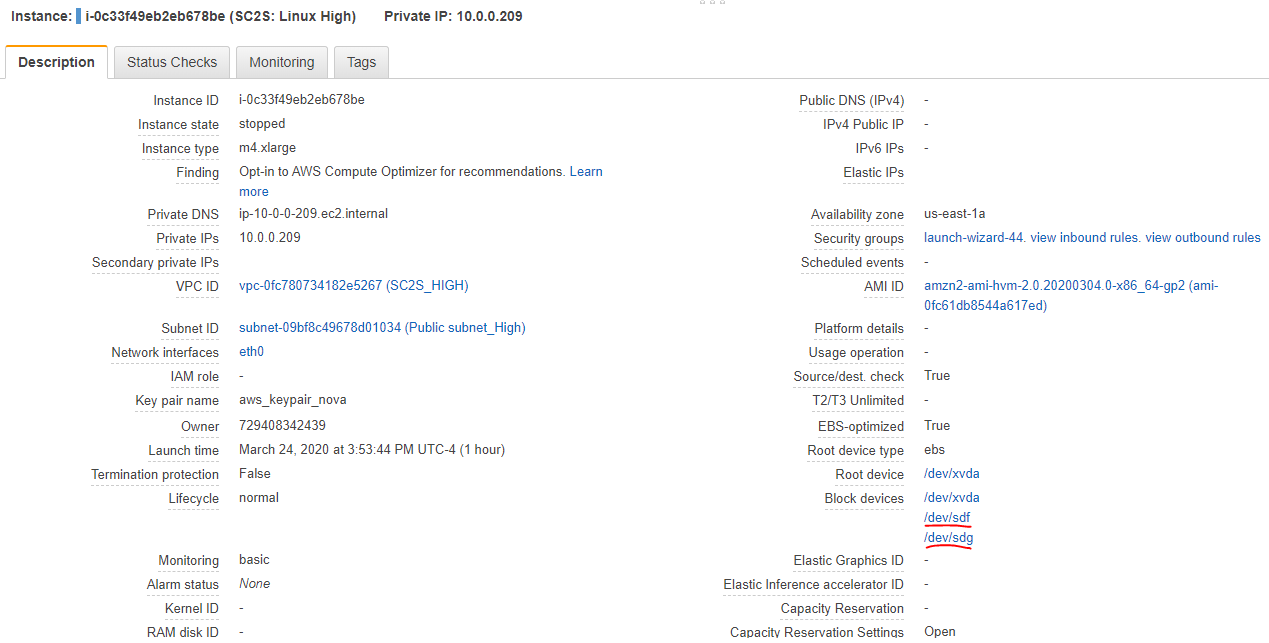
Task: Open subnet-09bf8c49678d01034 subnet link
Action: click(x=382, y=328)
